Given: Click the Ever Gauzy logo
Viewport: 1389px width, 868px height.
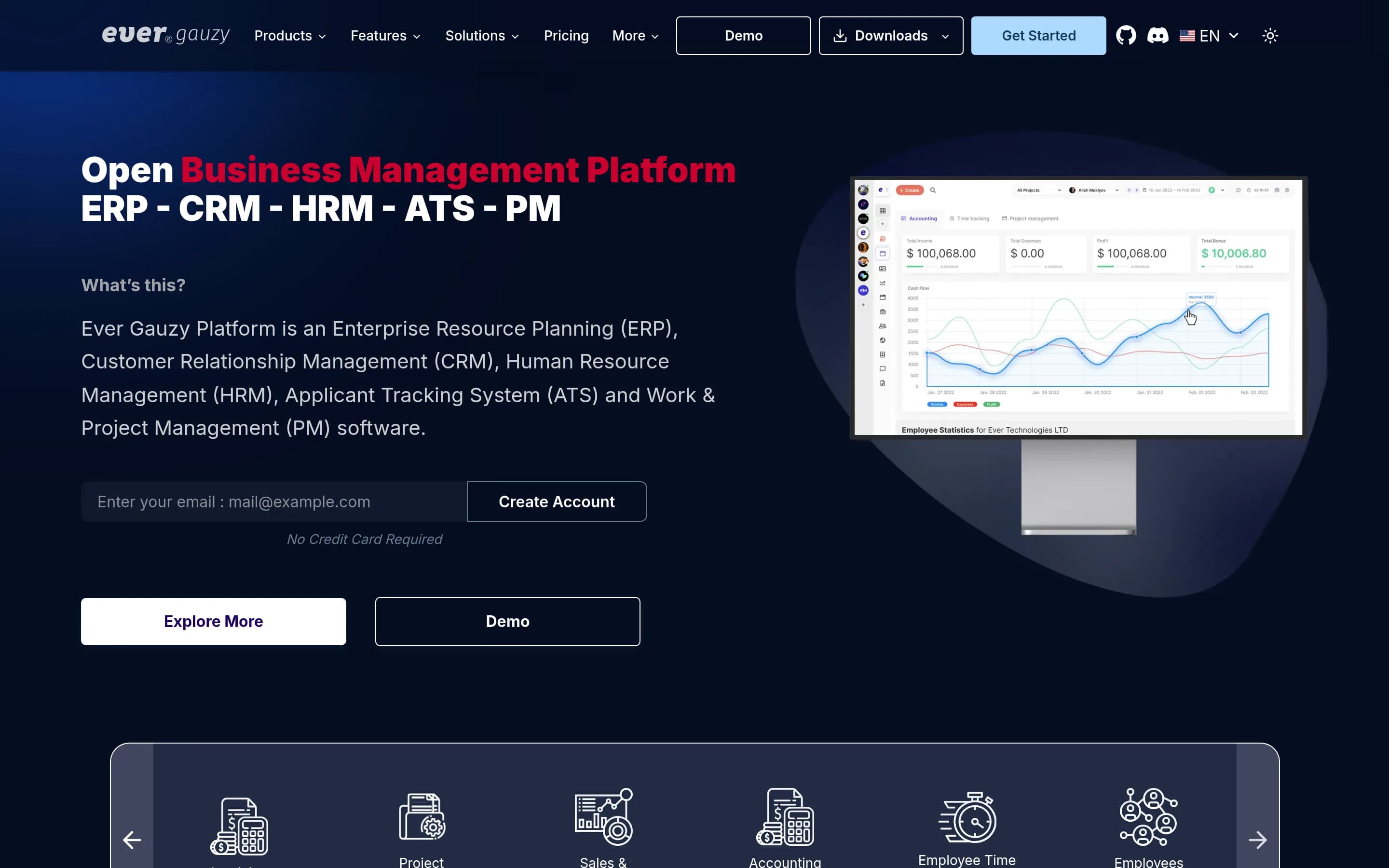Looking at the screenshot, I should [x=166, y=35].
